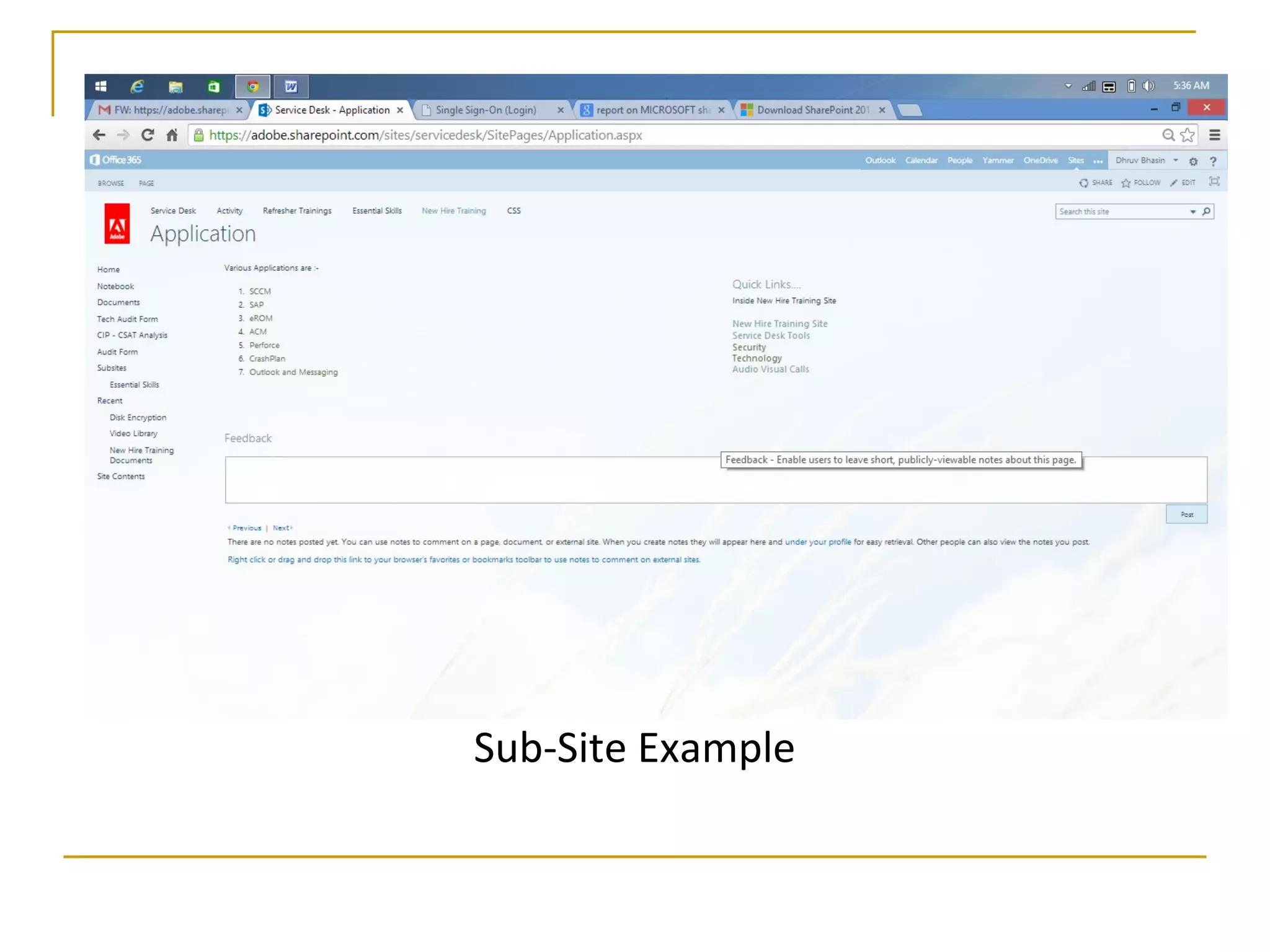This screenshot has height=952, width=1270.
Task: Switch to report on MICROSOFT tab
Action: click(652, 110)
